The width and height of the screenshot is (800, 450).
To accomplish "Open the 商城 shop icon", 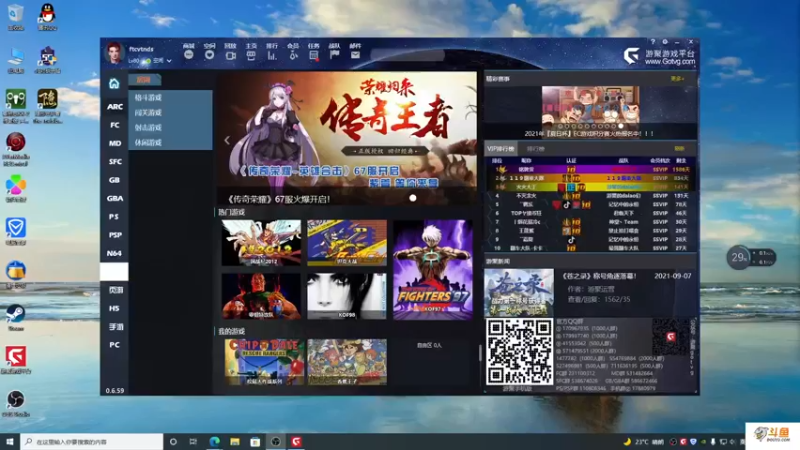I will (x=189, y=55).
